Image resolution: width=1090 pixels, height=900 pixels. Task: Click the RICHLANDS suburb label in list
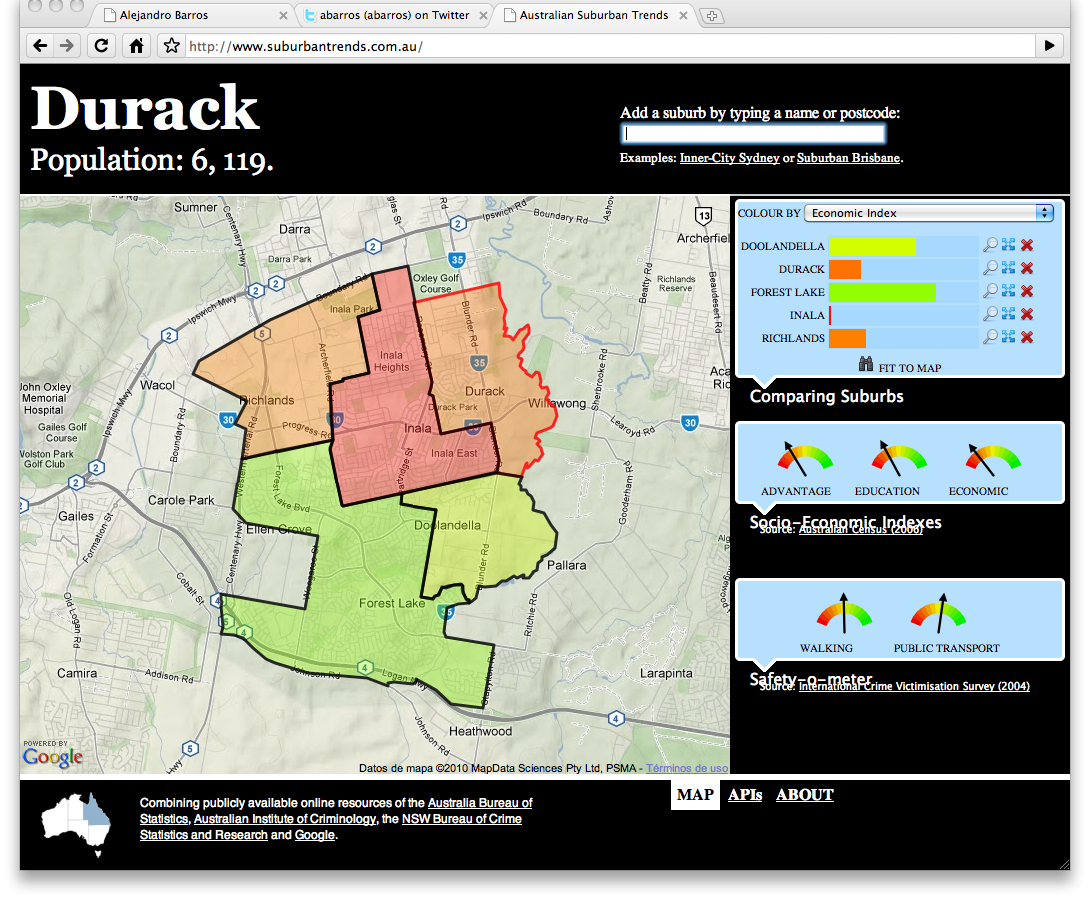(793, 338)
